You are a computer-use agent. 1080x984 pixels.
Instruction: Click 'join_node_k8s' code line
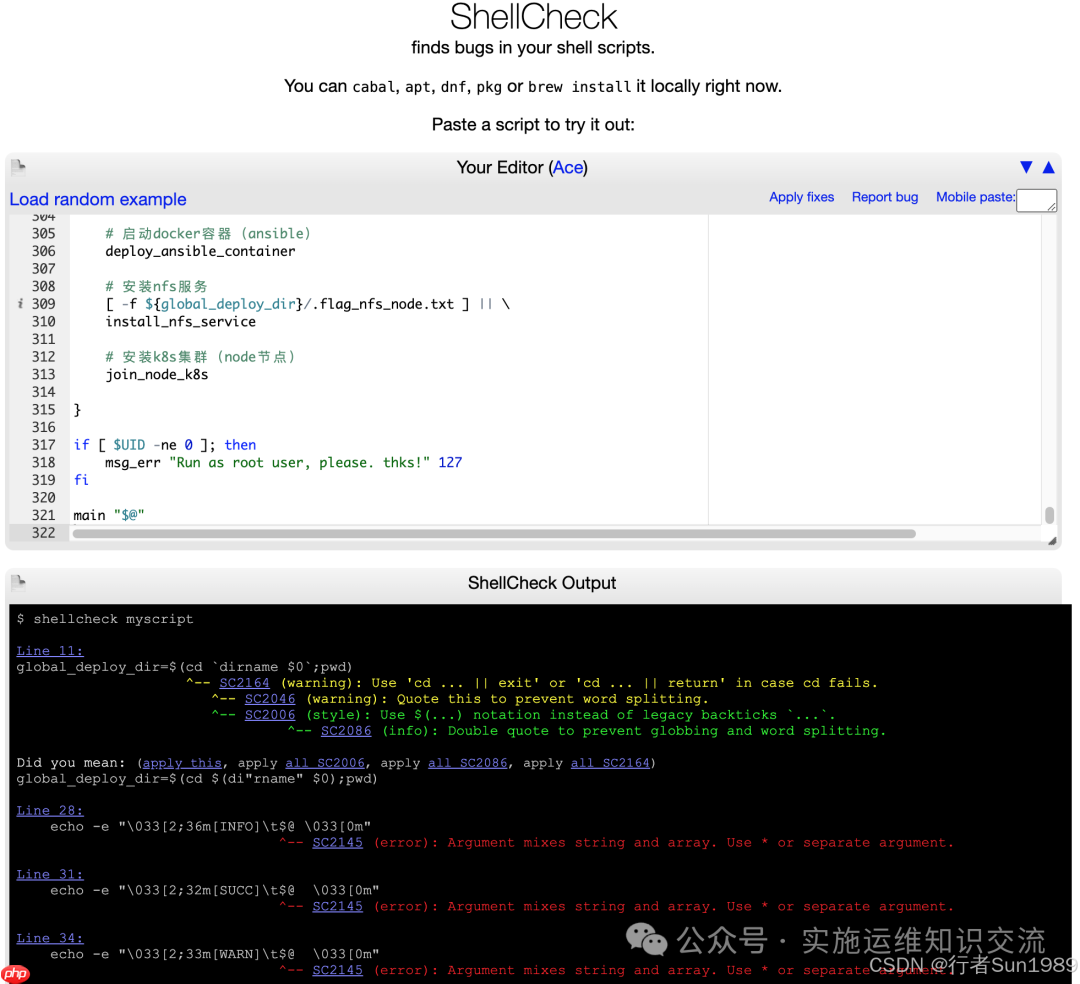coord(156,375)
